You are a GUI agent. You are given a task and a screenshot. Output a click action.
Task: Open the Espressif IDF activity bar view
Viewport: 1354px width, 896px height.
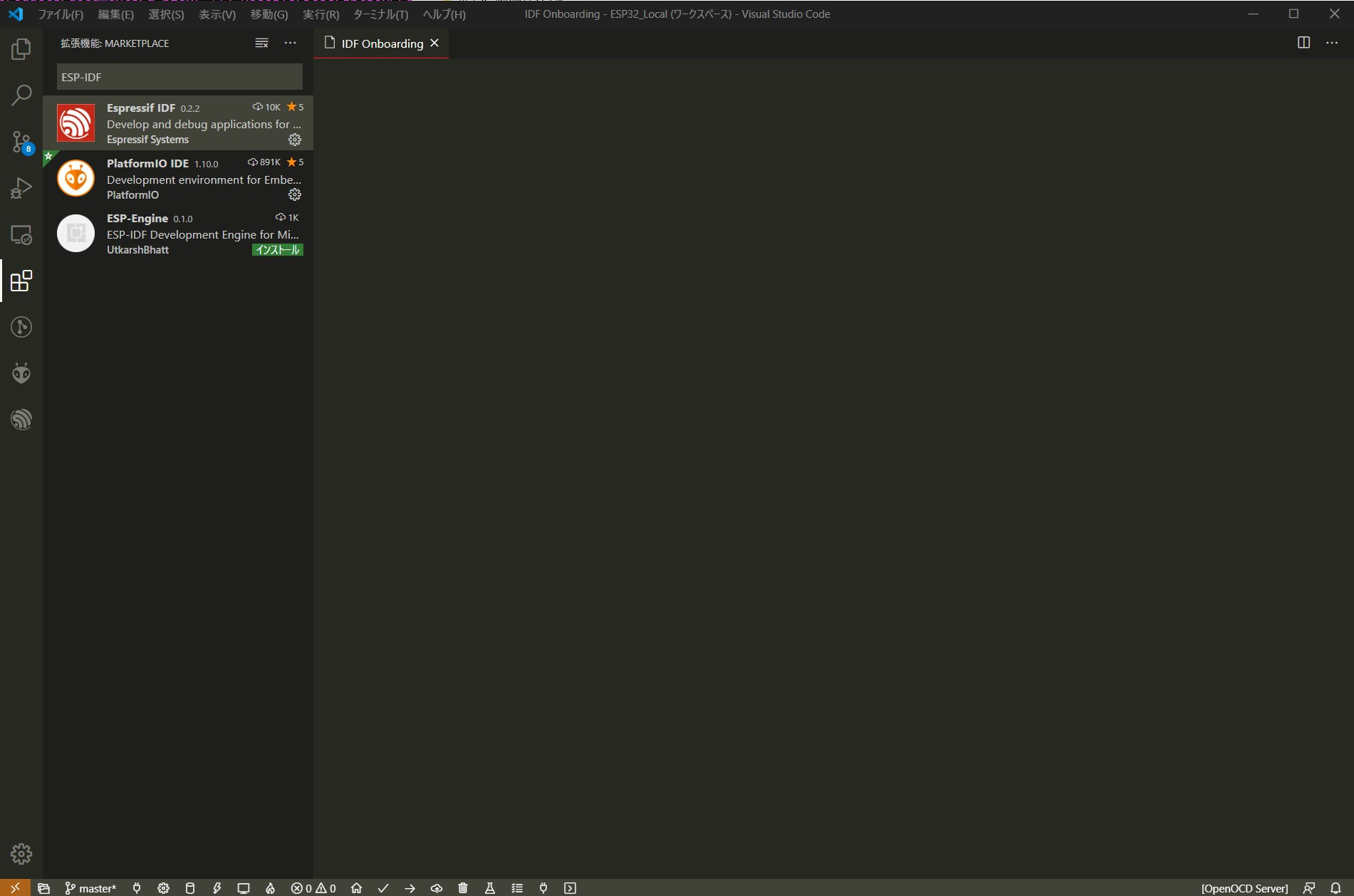pyautogui.click(x=21, y=420)
